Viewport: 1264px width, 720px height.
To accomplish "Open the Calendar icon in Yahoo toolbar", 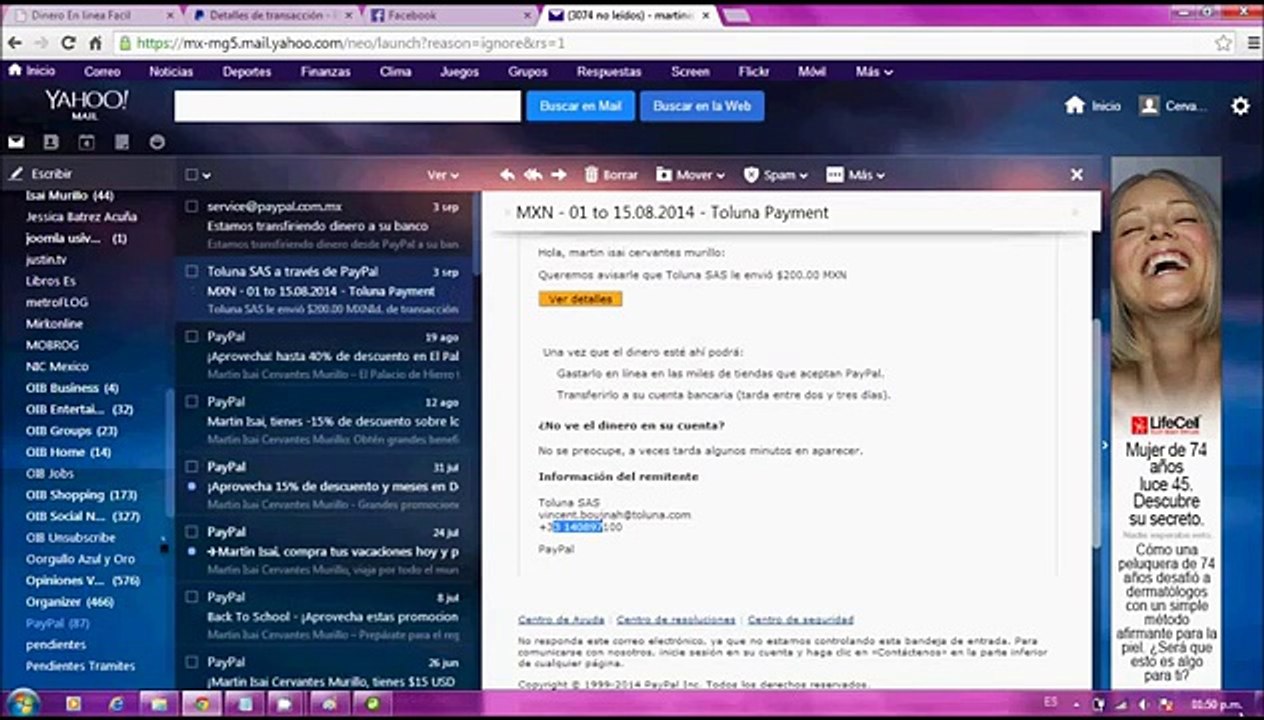I will (x=87, y=142).
